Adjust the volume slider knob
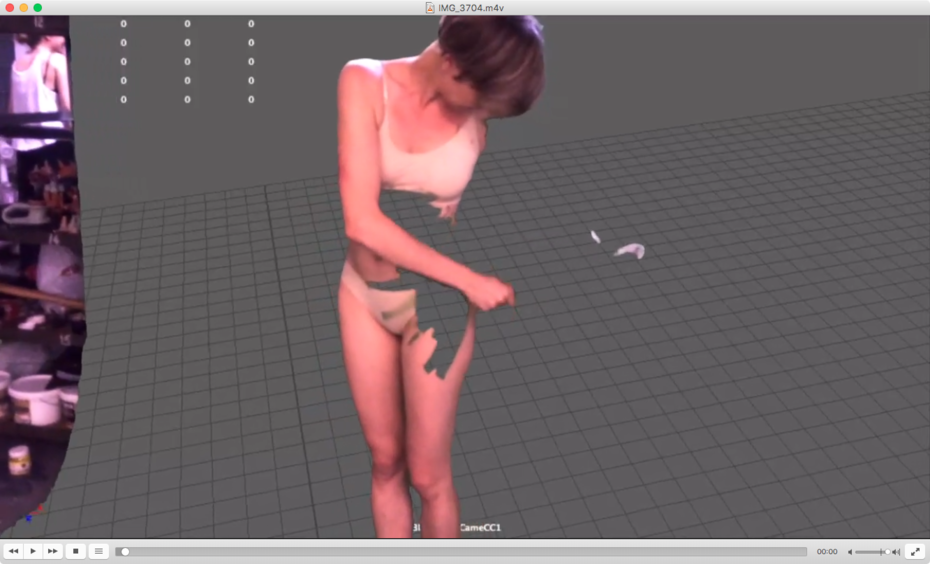This screenshot has width=930, height=564. click(887, 552)
